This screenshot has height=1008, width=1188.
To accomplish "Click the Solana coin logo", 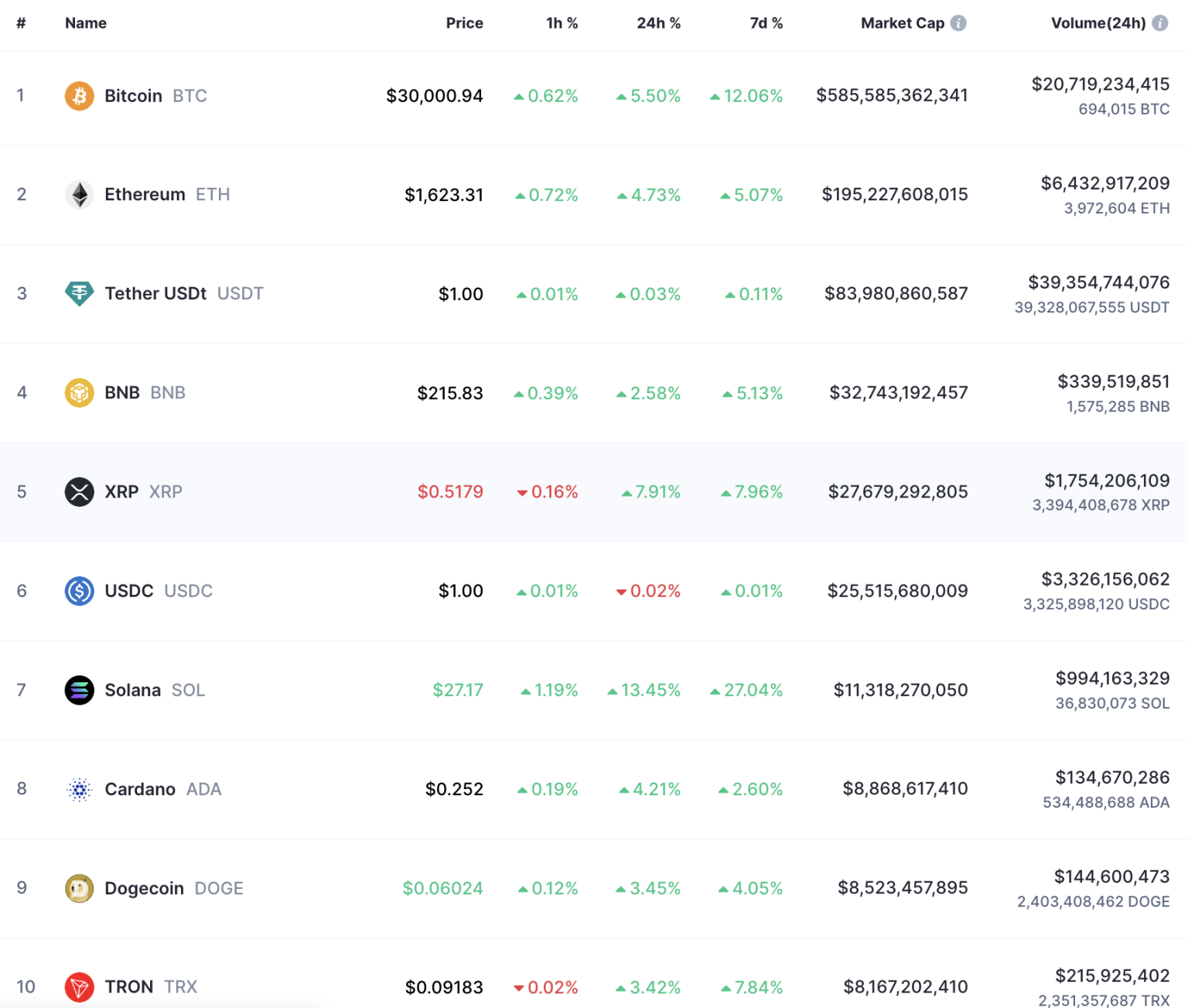I will point(79,689).
